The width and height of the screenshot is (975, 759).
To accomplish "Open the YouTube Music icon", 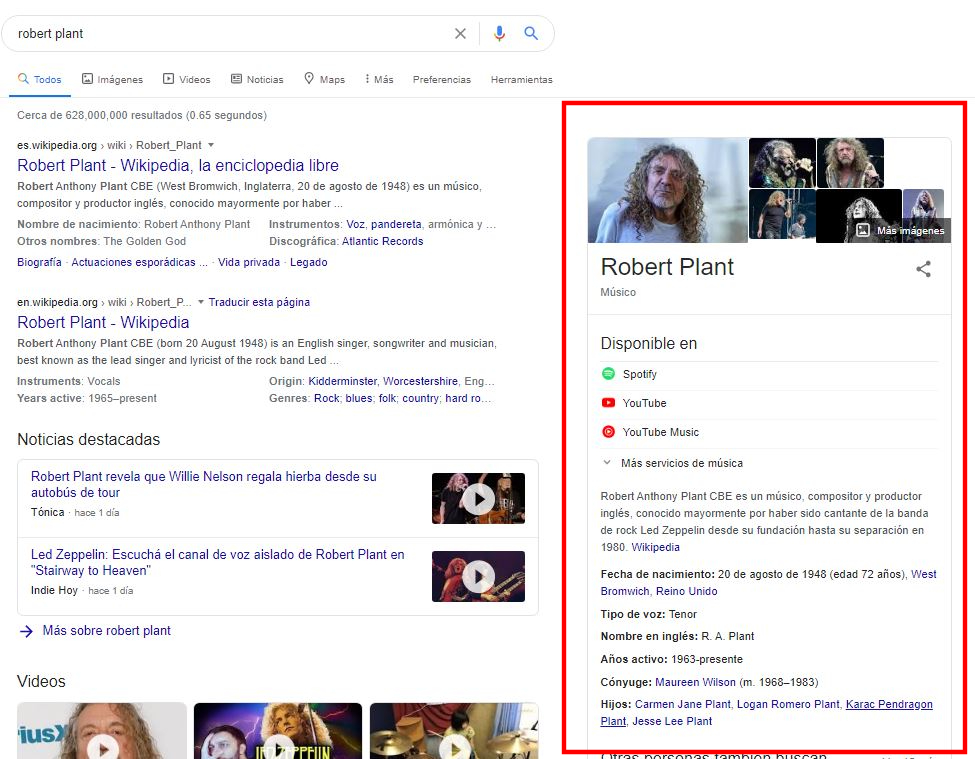I will click(x=609, y=432).
